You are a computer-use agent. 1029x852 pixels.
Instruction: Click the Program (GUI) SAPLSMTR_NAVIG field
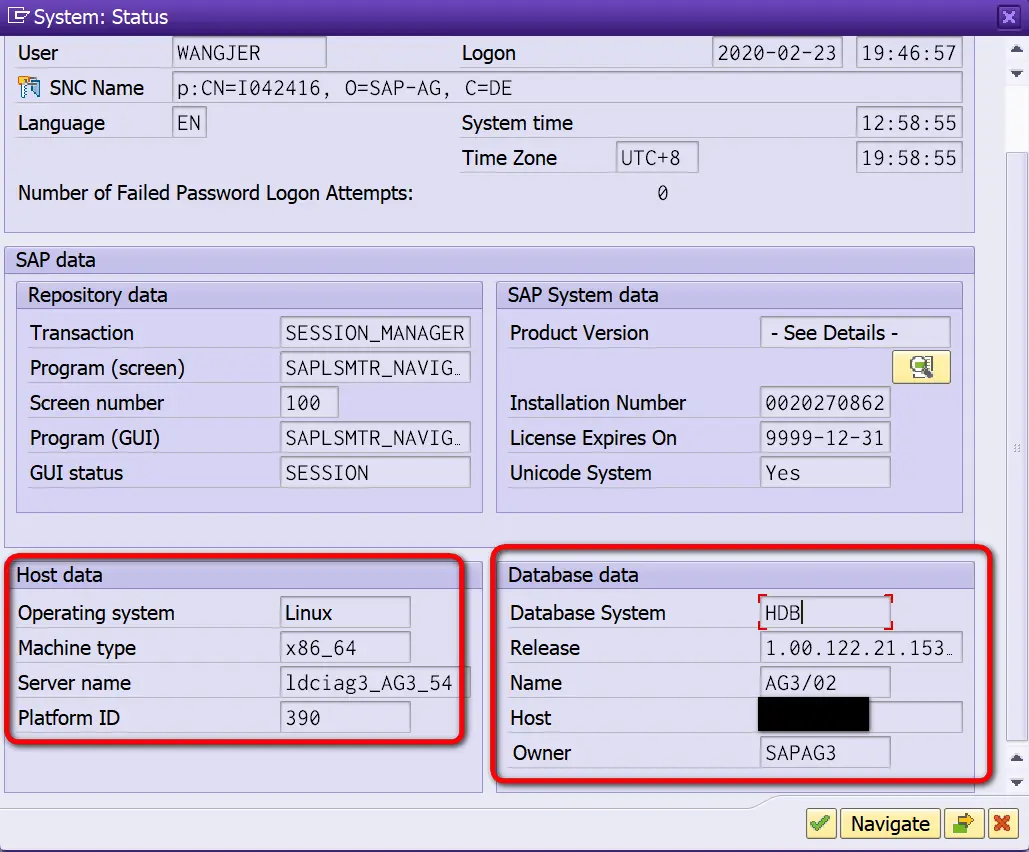(375, 438)
